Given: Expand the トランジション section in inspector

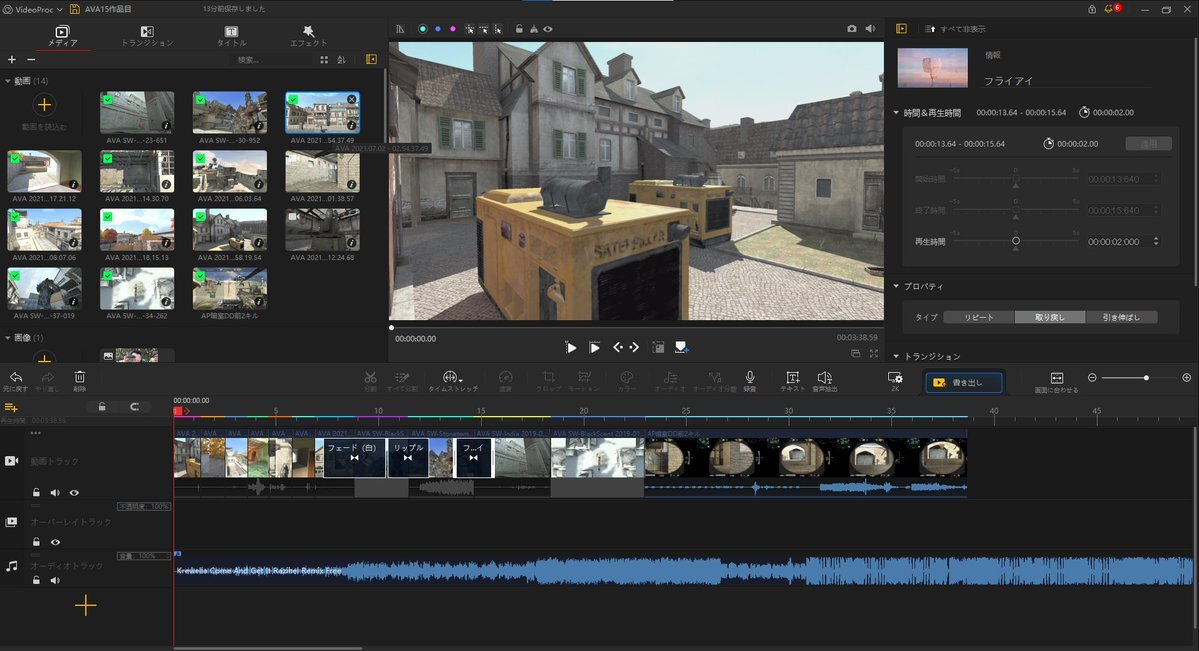Looking at the screenshot, I should (896, 356).
